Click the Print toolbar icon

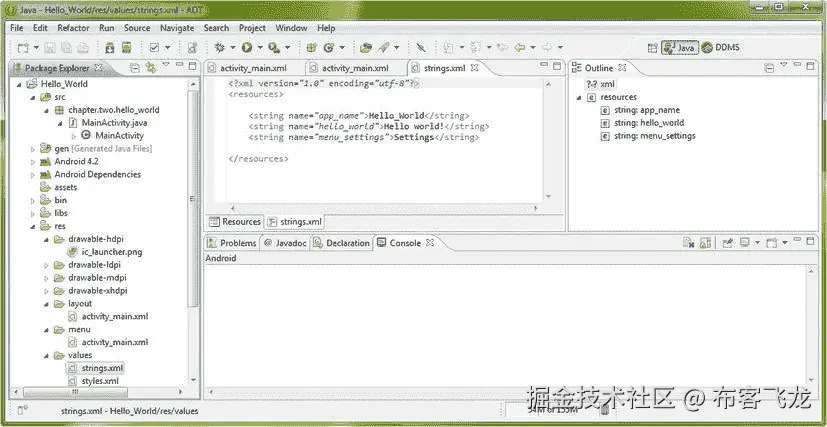pos(83,48)
